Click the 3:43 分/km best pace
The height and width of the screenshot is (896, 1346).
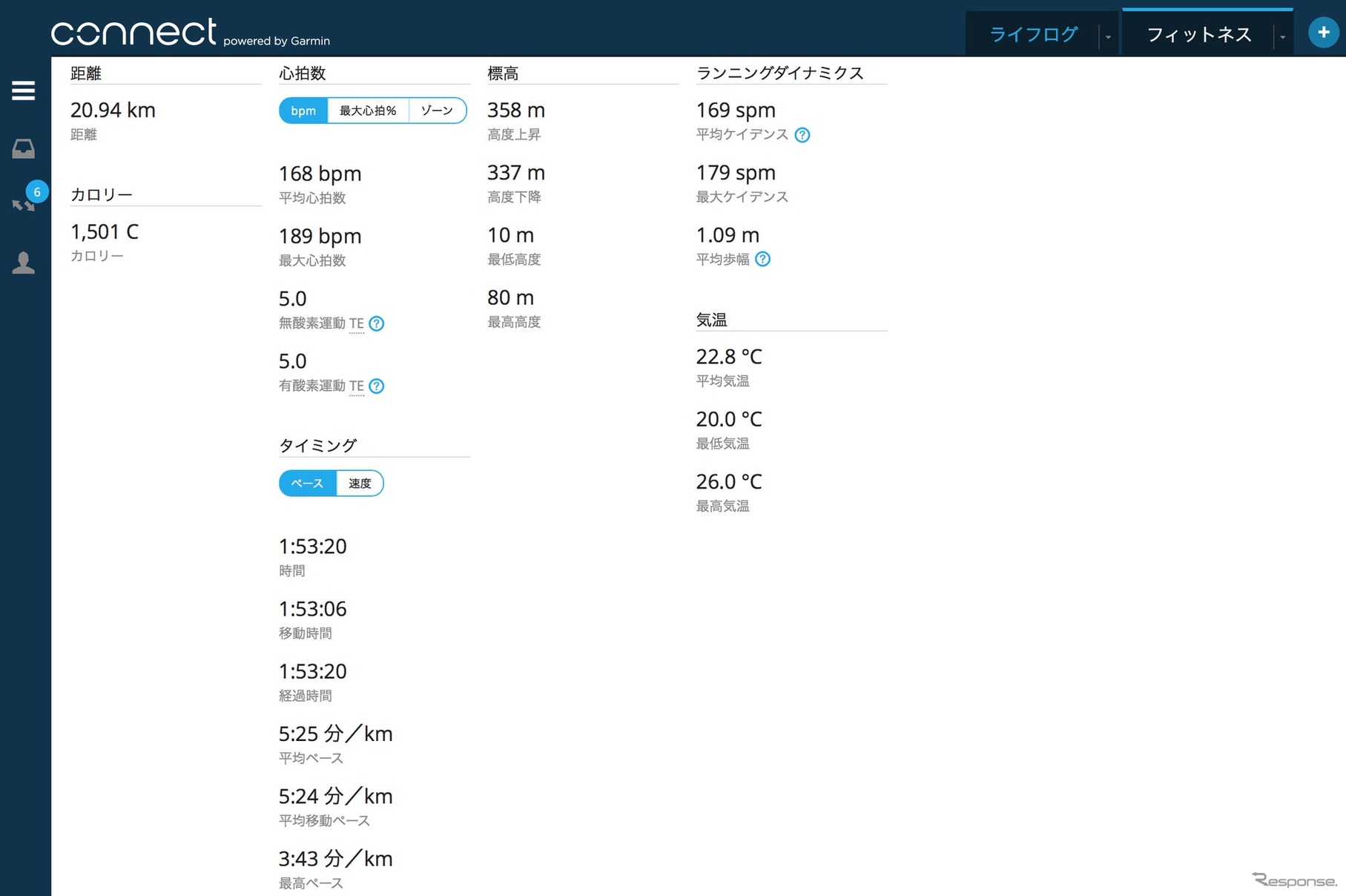pyautogui.click(x=335, y=858)
